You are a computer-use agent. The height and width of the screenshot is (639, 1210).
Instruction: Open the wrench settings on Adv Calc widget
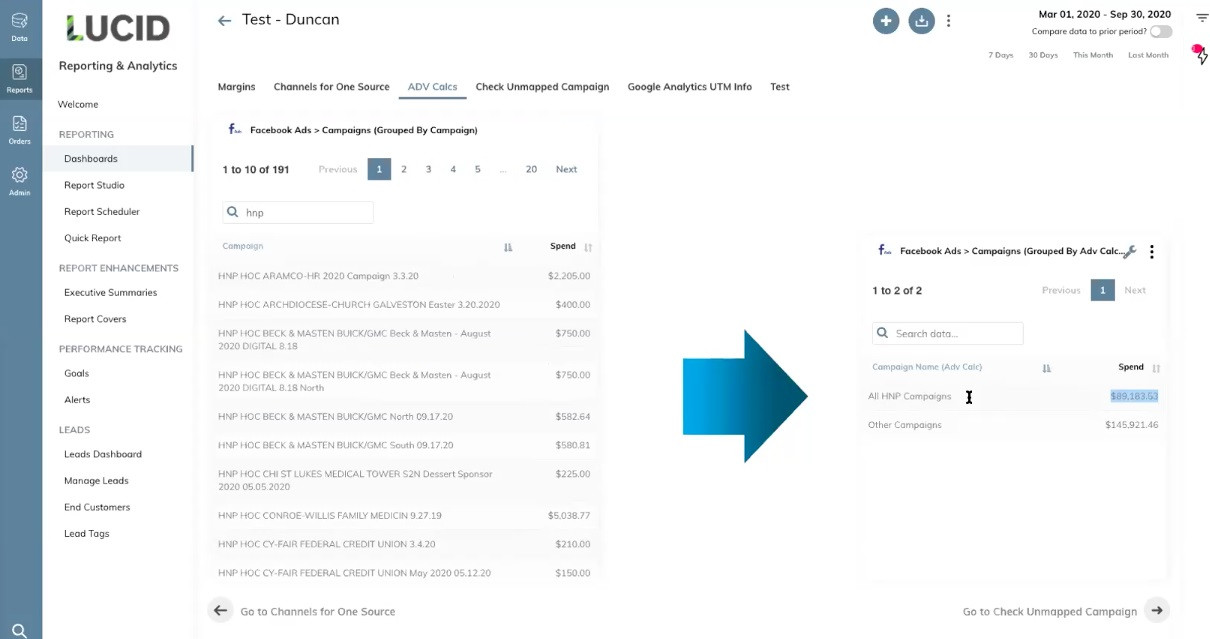(1130, 252)
